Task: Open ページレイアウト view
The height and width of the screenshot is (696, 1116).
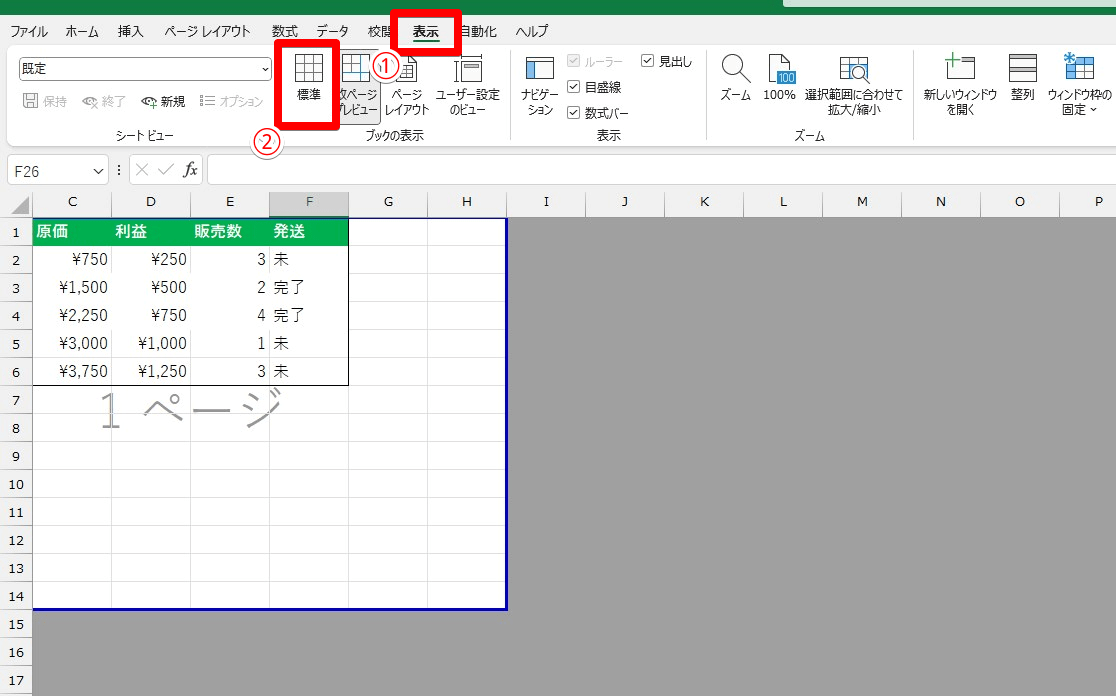Action: [407, 88]
